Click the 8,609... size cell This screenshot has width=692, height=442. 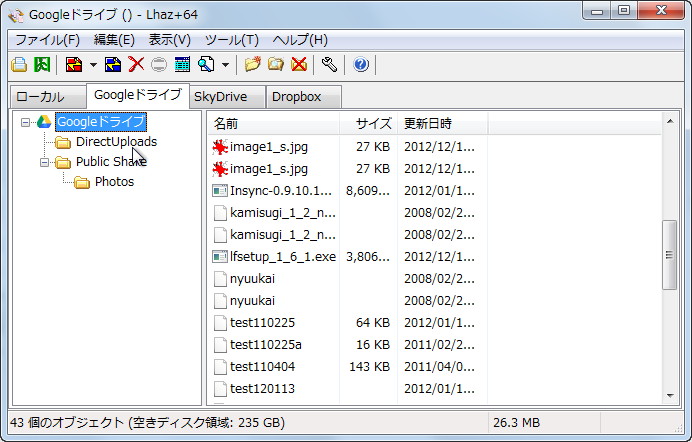[x=368, y=191]
